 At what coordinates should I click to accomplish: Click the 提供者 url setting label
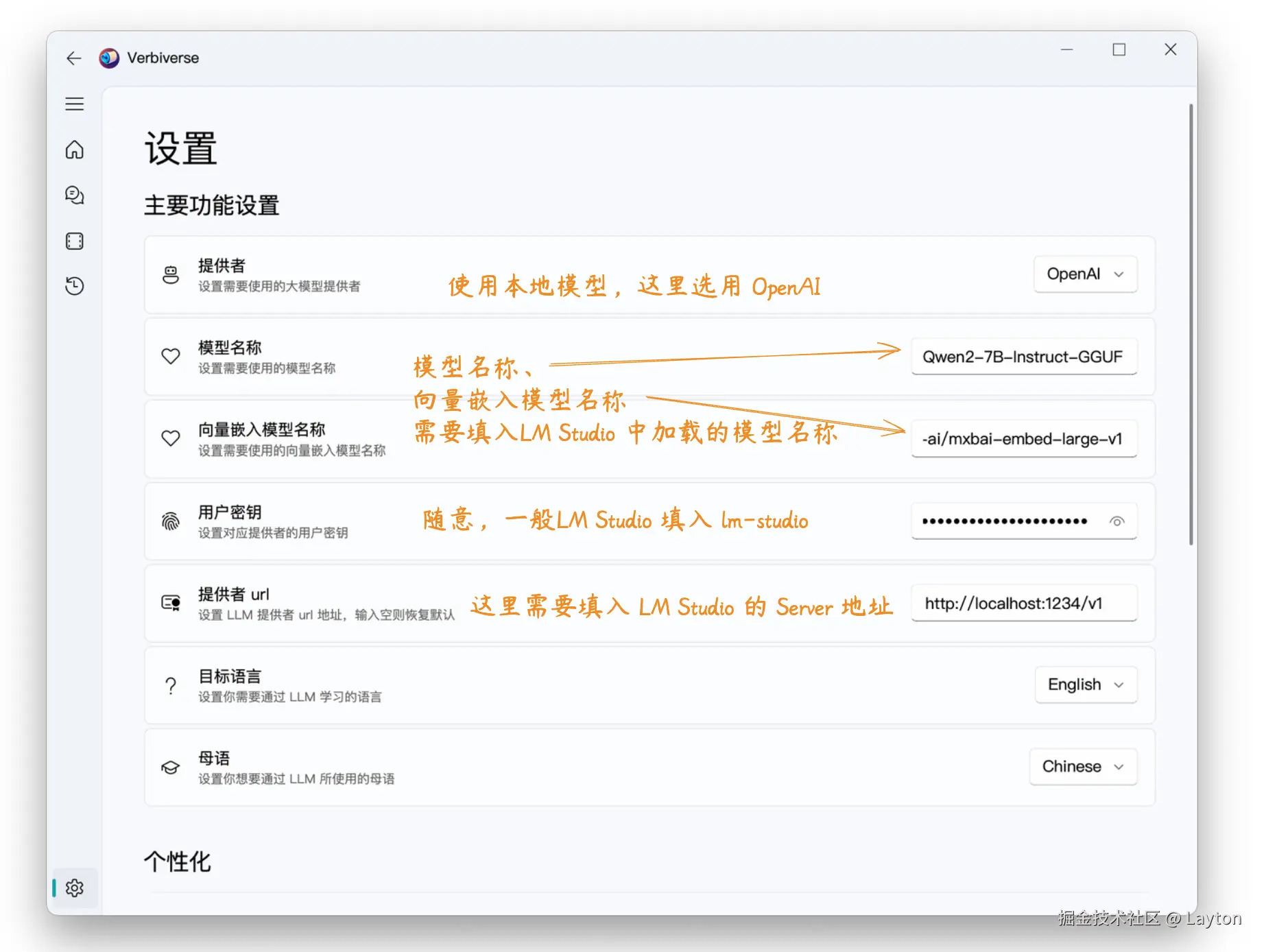pos(234,594)
